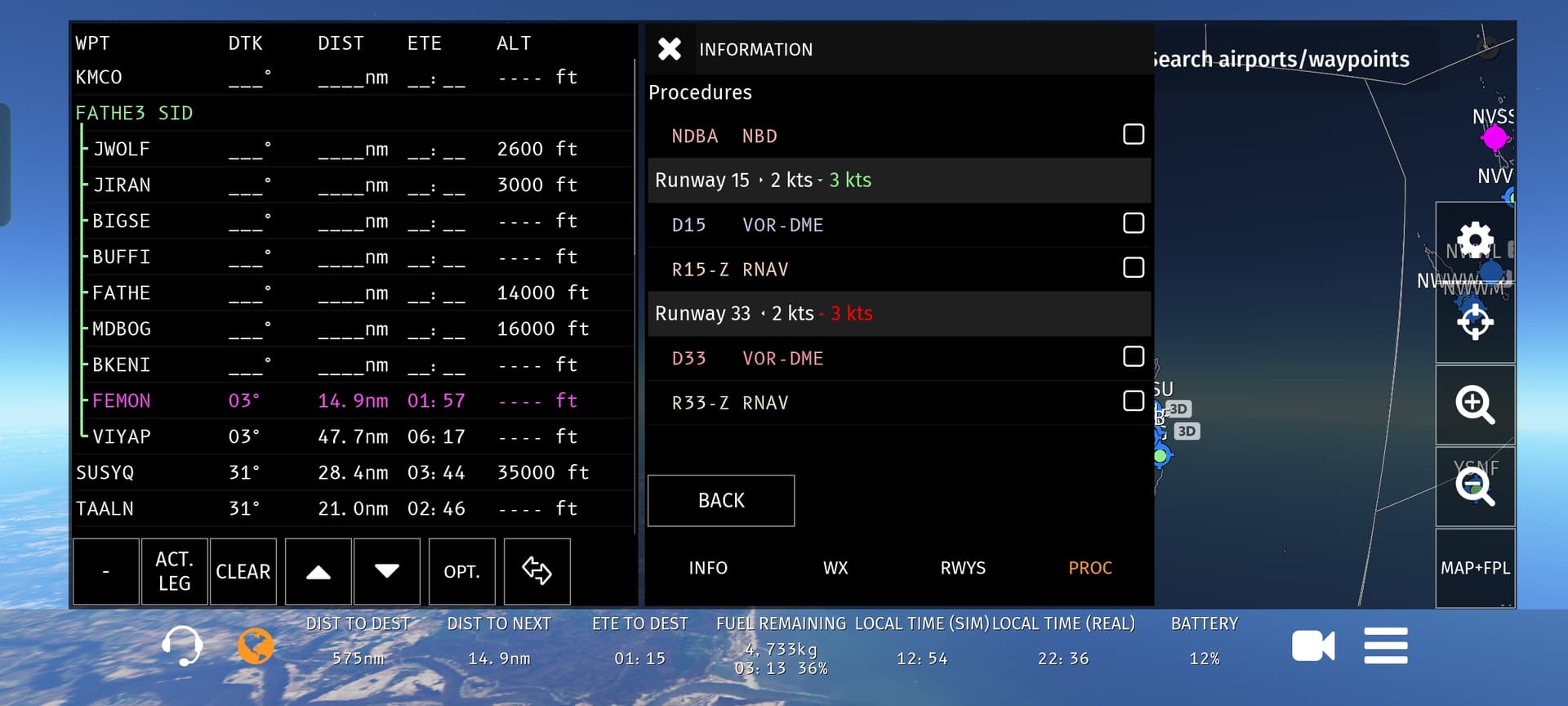Close the Information panel with the X icon

(670, 49)
